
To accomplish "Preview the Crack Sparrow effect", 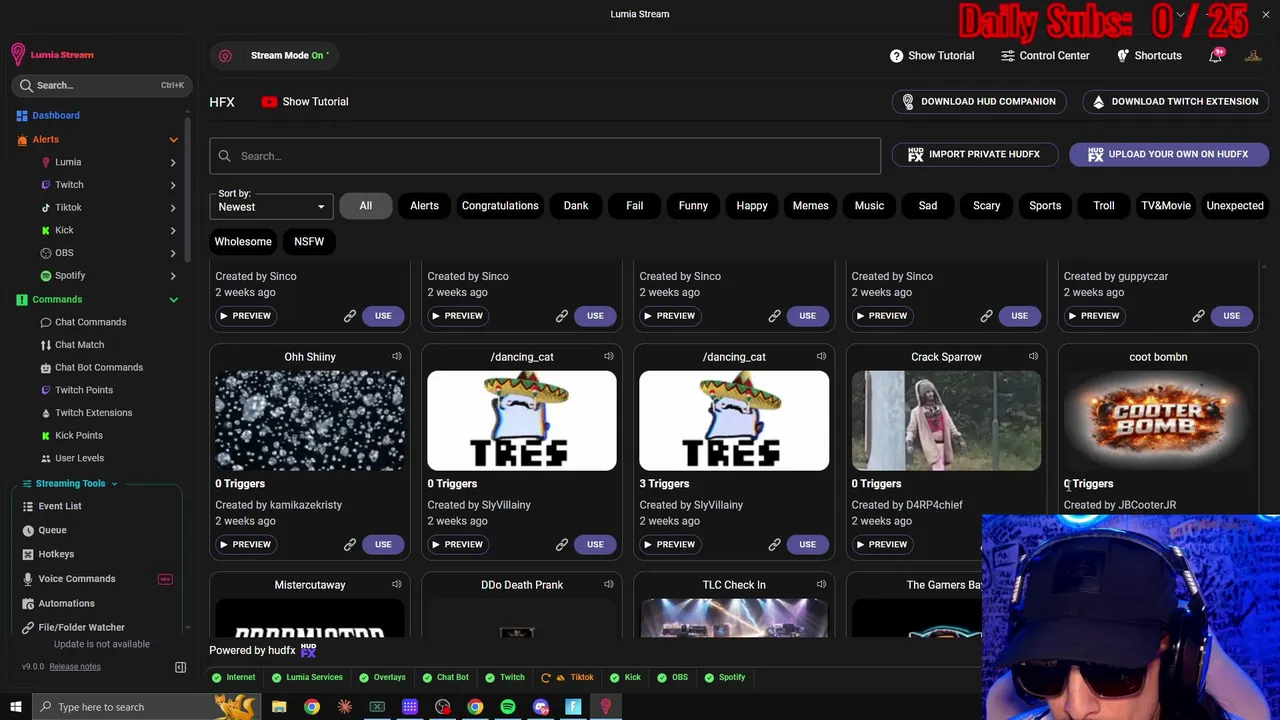I will 882,544.
